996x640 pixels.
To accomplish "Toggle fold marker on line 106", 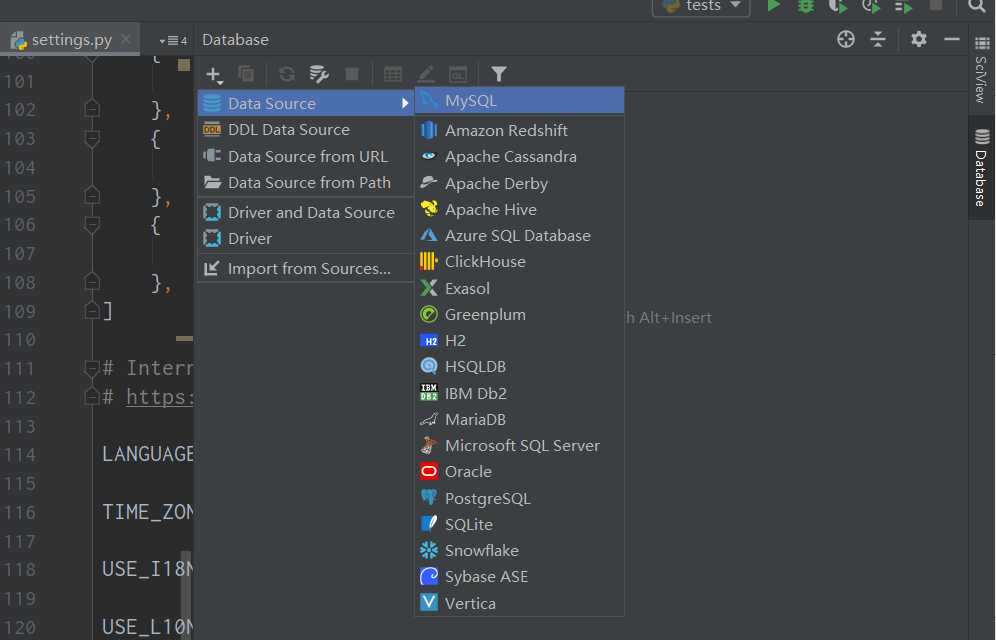I will [x=92, y=224].
